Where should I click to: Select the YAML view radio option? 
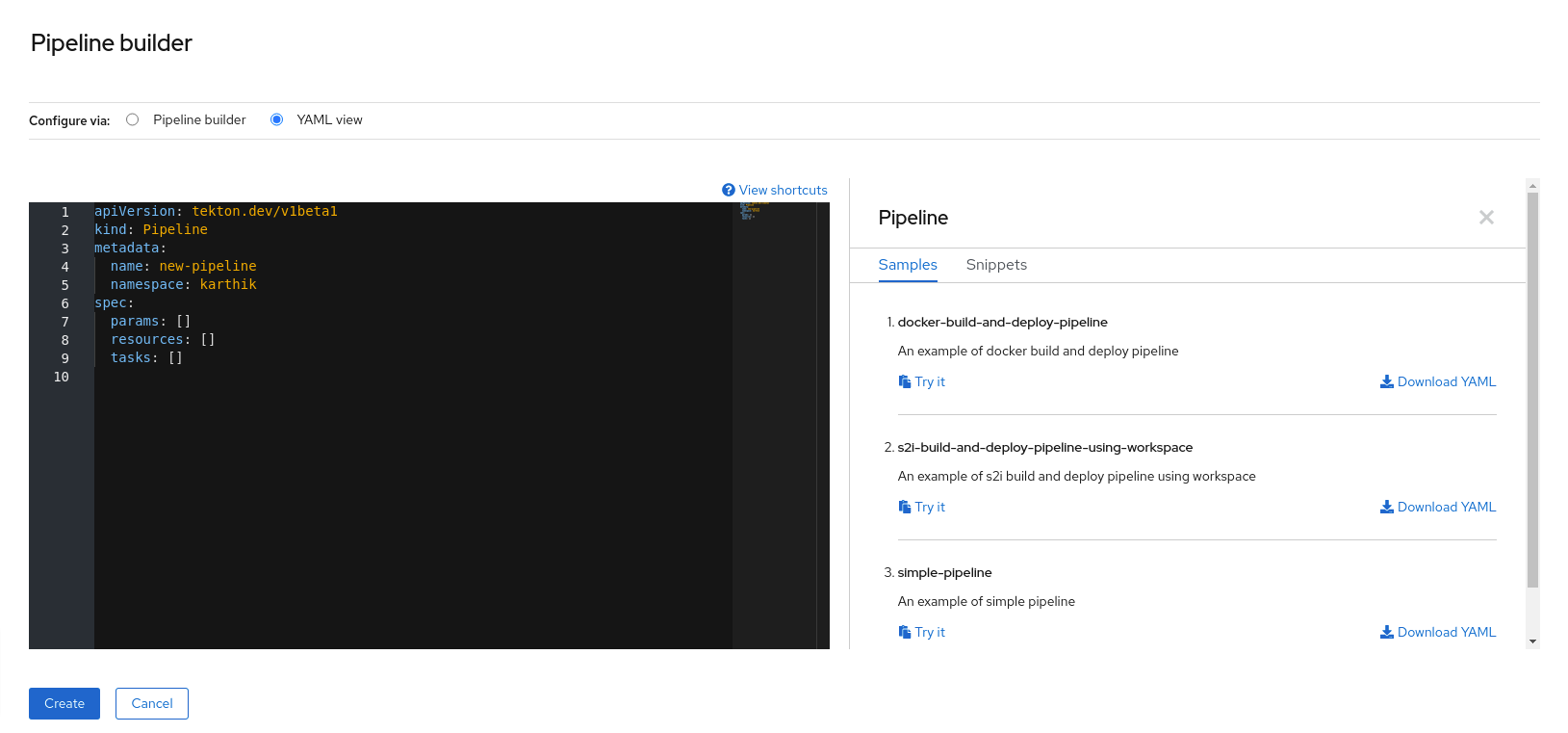pos(277,120)
